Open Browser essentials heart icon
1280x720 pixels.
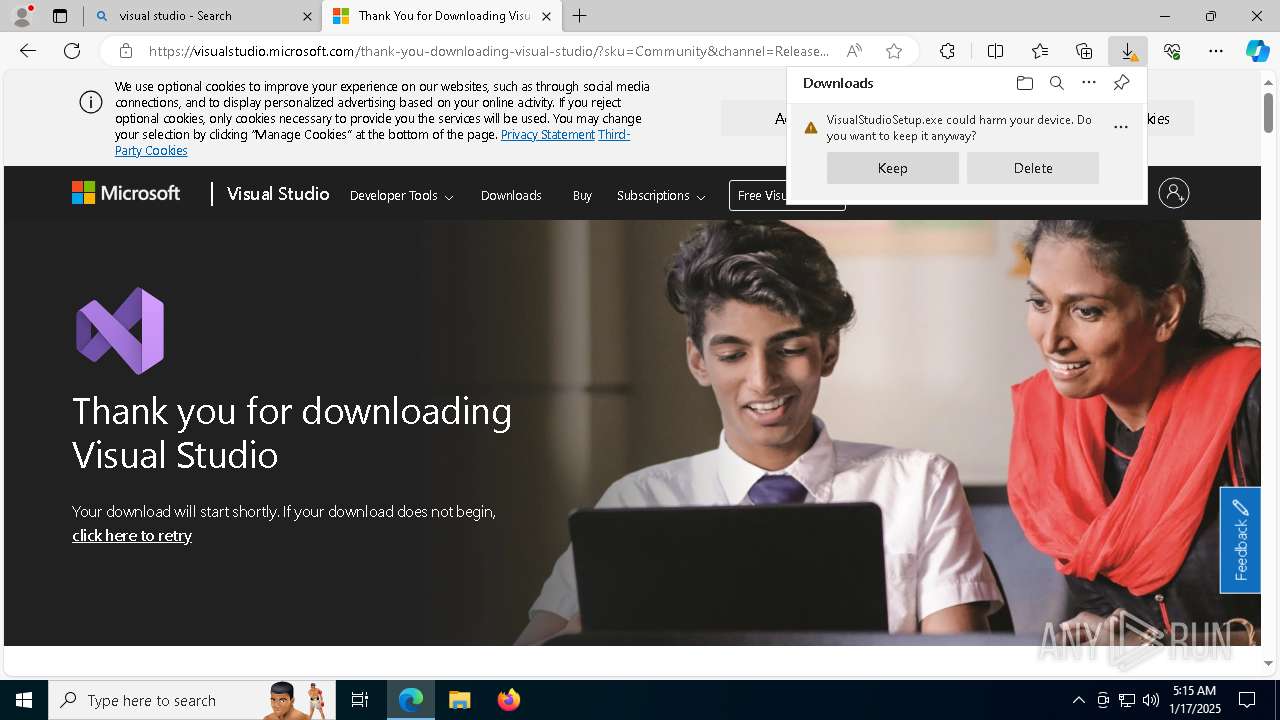click(x=1172, y=51)
